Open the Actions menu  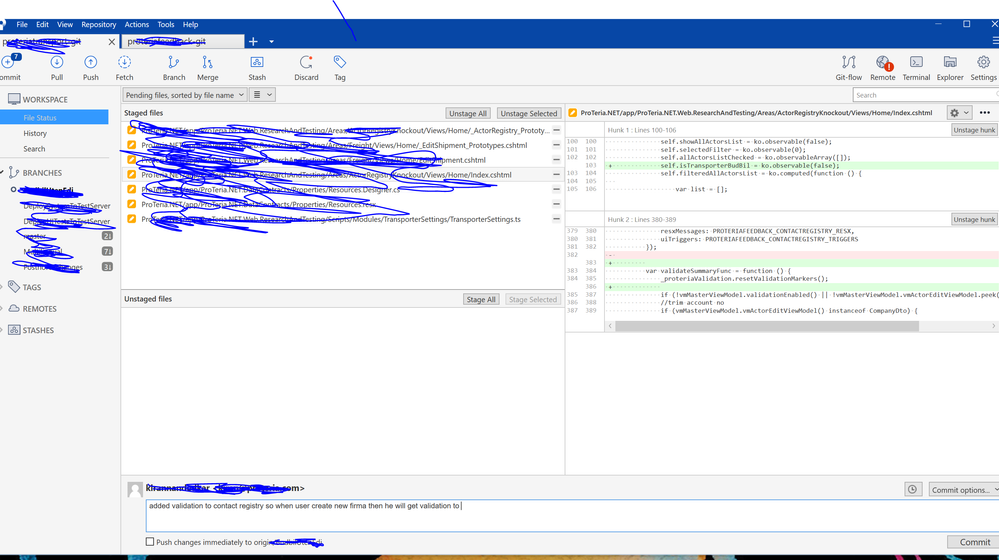pyautogui.click(x=136, y=24)
